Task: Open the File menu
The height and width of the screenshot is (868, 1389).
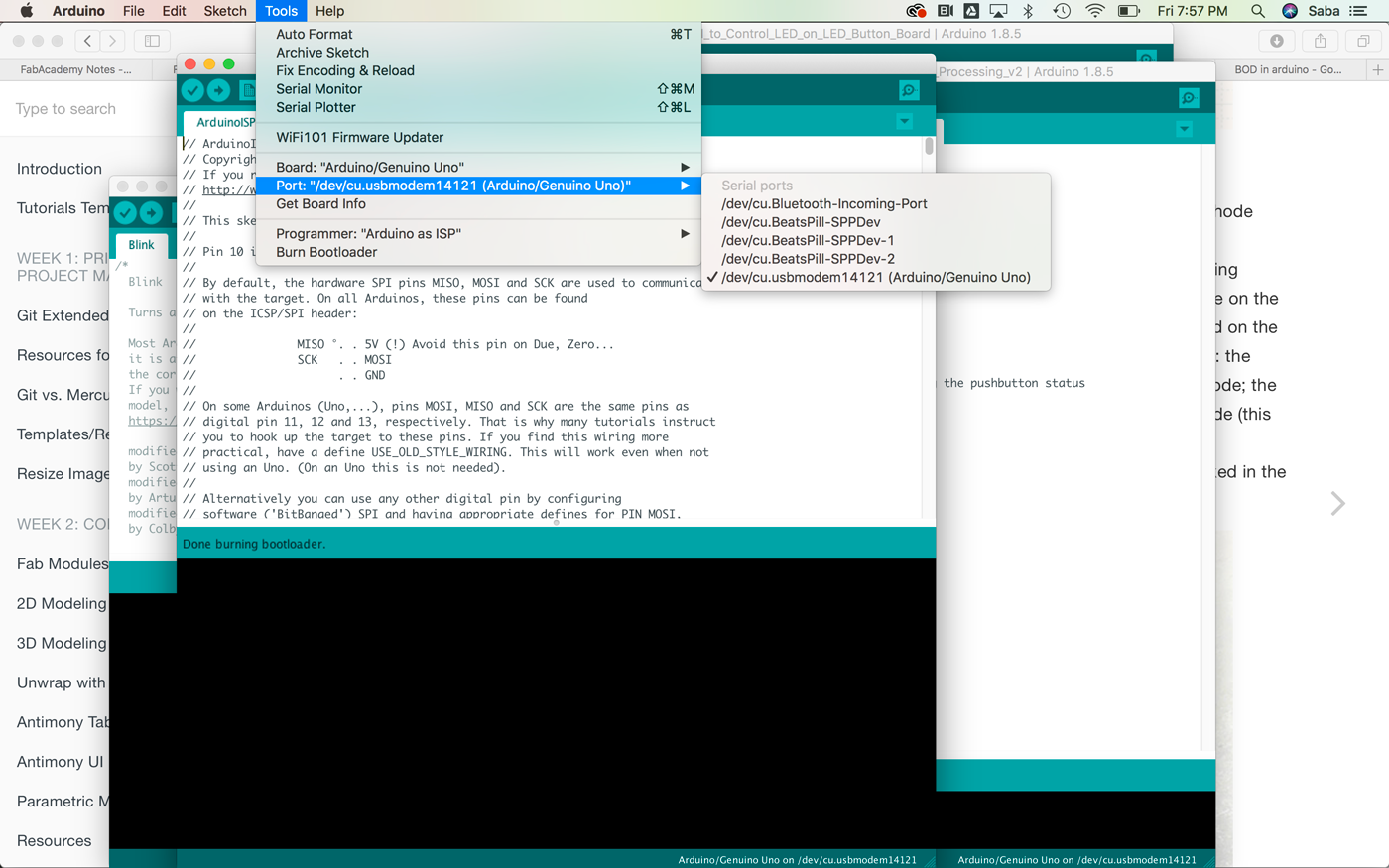Action: [134, 11]
